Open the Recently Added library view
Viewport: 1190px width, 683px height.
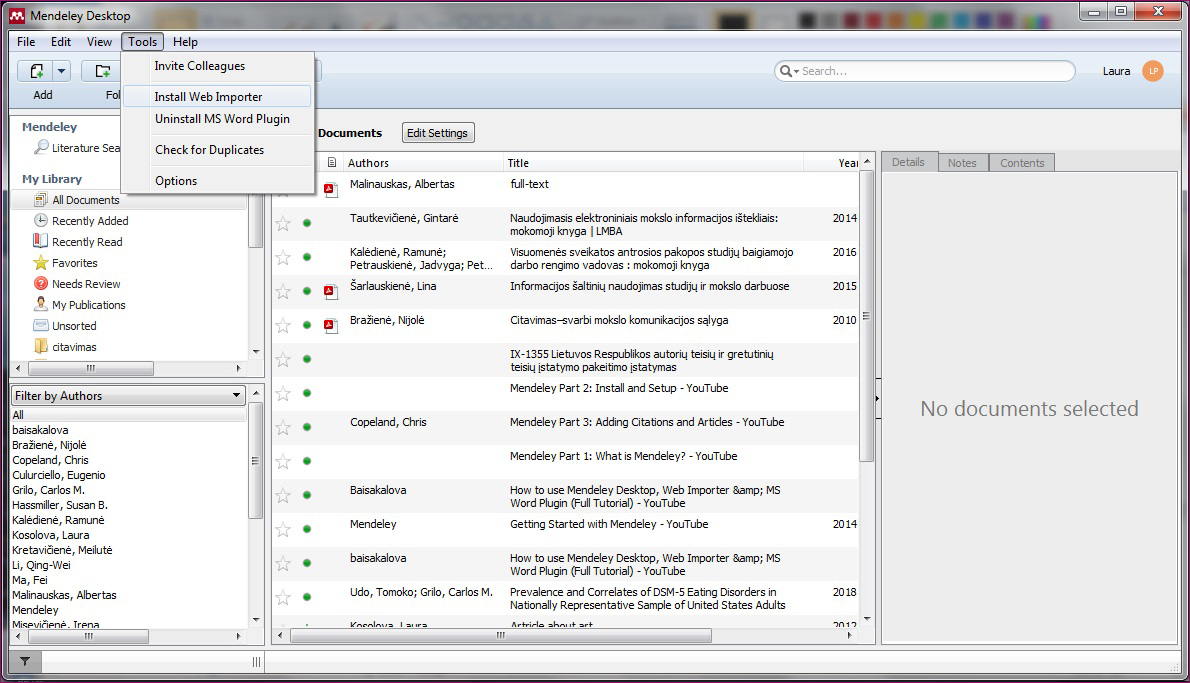90,221
